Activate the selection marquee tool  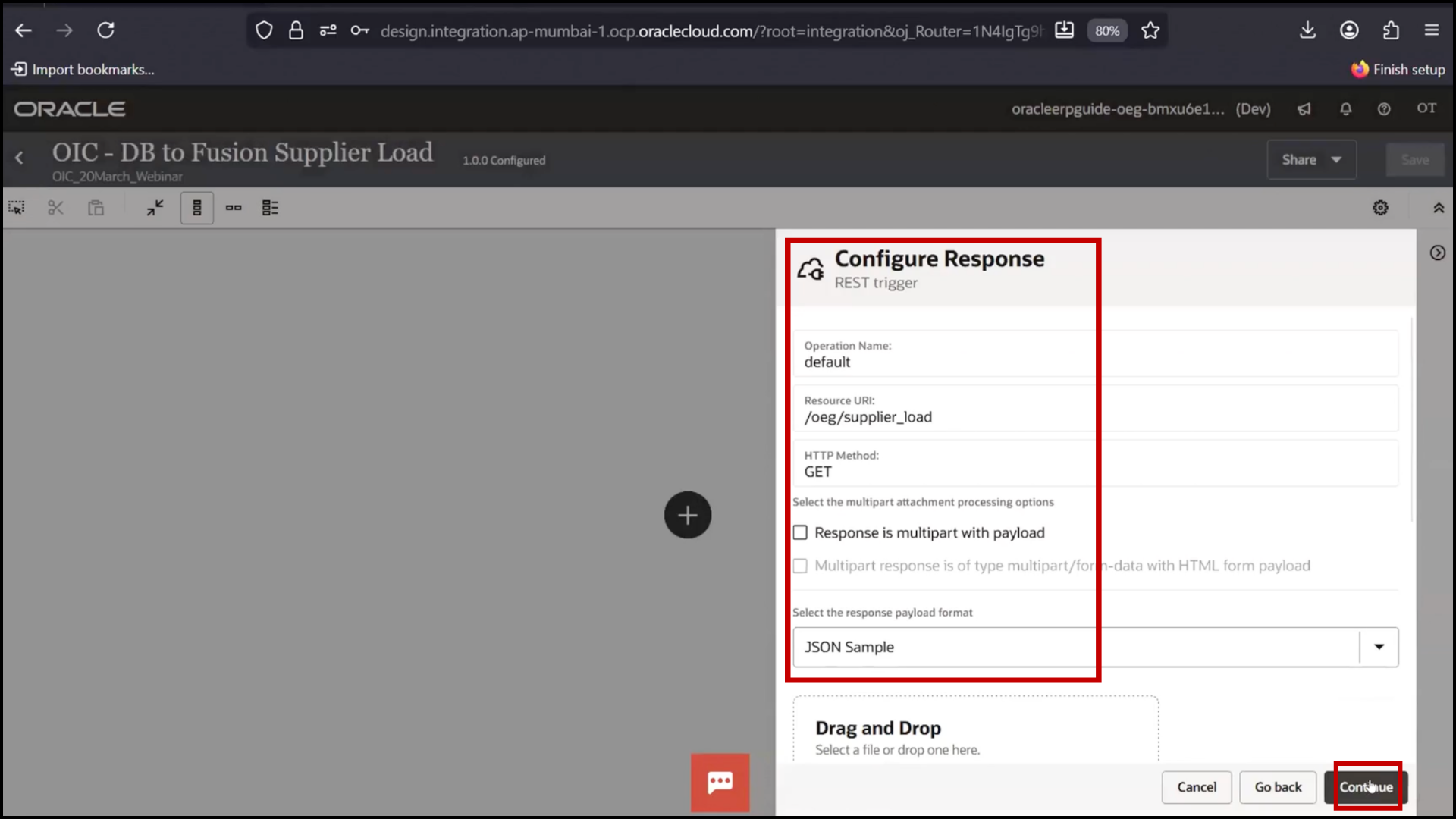pos(16,208)
